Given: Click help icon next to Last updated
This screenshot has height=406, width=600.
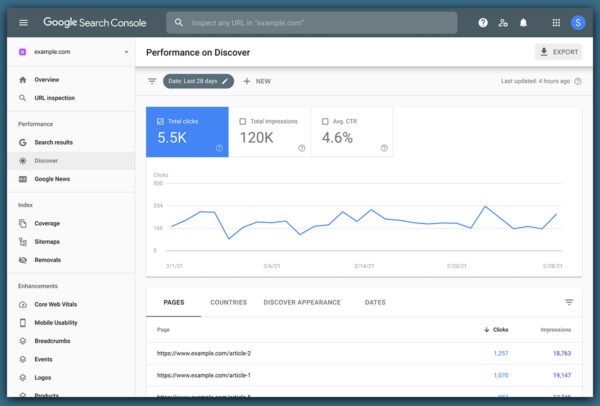Looking at the screenshot, I should [578, 81].
